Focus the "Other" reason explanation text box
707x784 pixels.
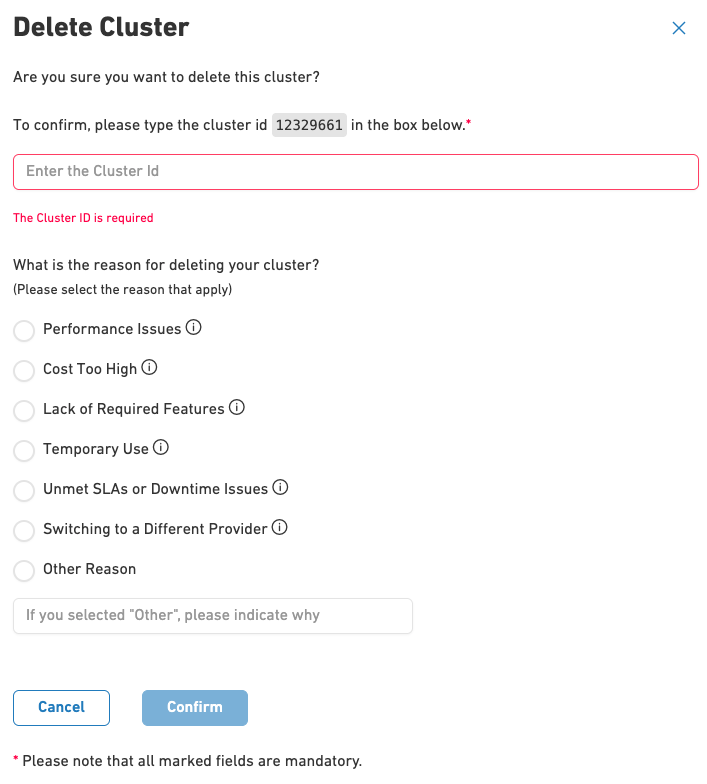212,616
